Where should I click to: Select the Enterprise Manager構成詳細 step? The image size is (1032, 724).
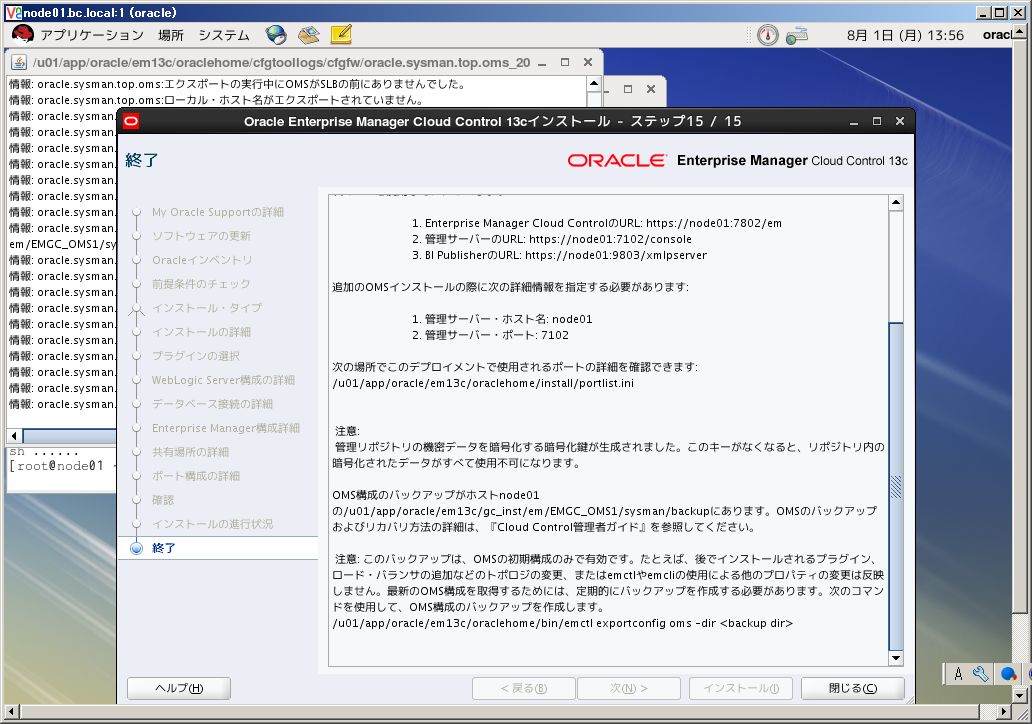(x=226, y=428)
